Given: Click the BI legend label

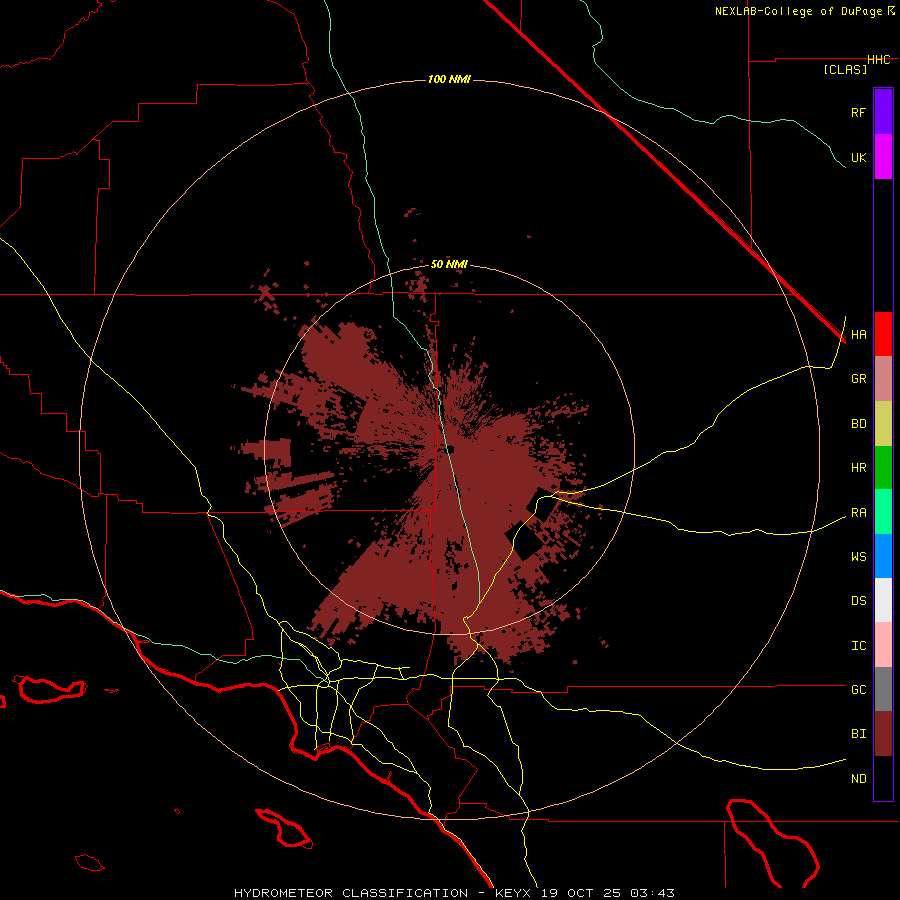Looking at the screenshot, I should pyautogui.click(x=859, y=734).
